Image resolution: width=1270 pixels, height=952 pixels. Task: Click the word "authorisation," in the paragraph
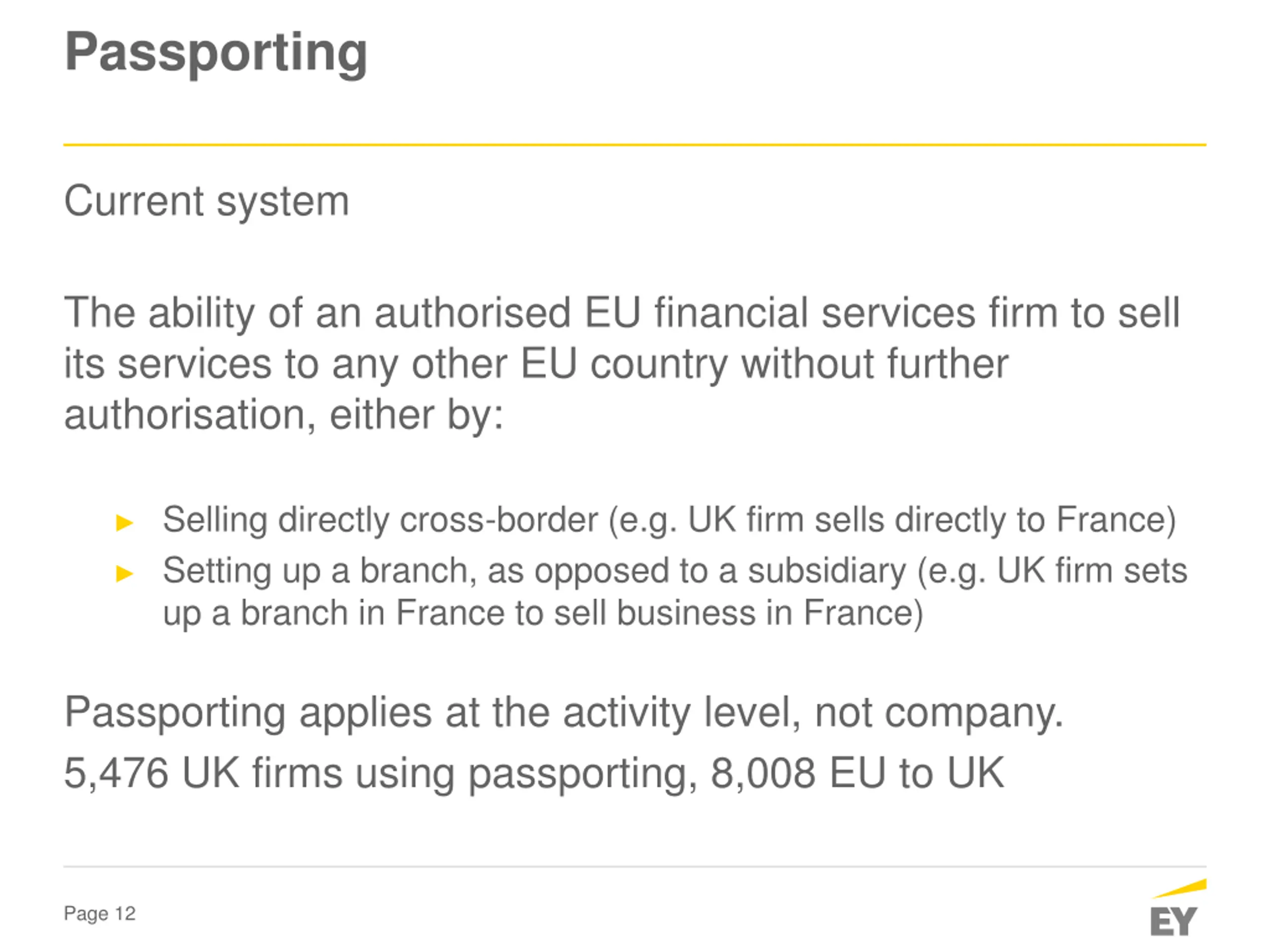coord(190,415)
